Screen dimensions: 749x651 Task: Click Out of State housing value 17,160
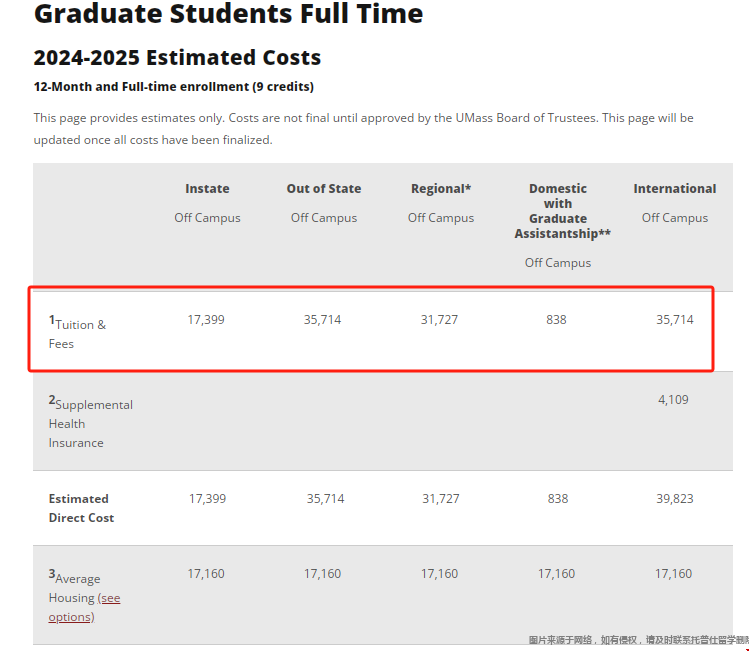click(322, 574)
